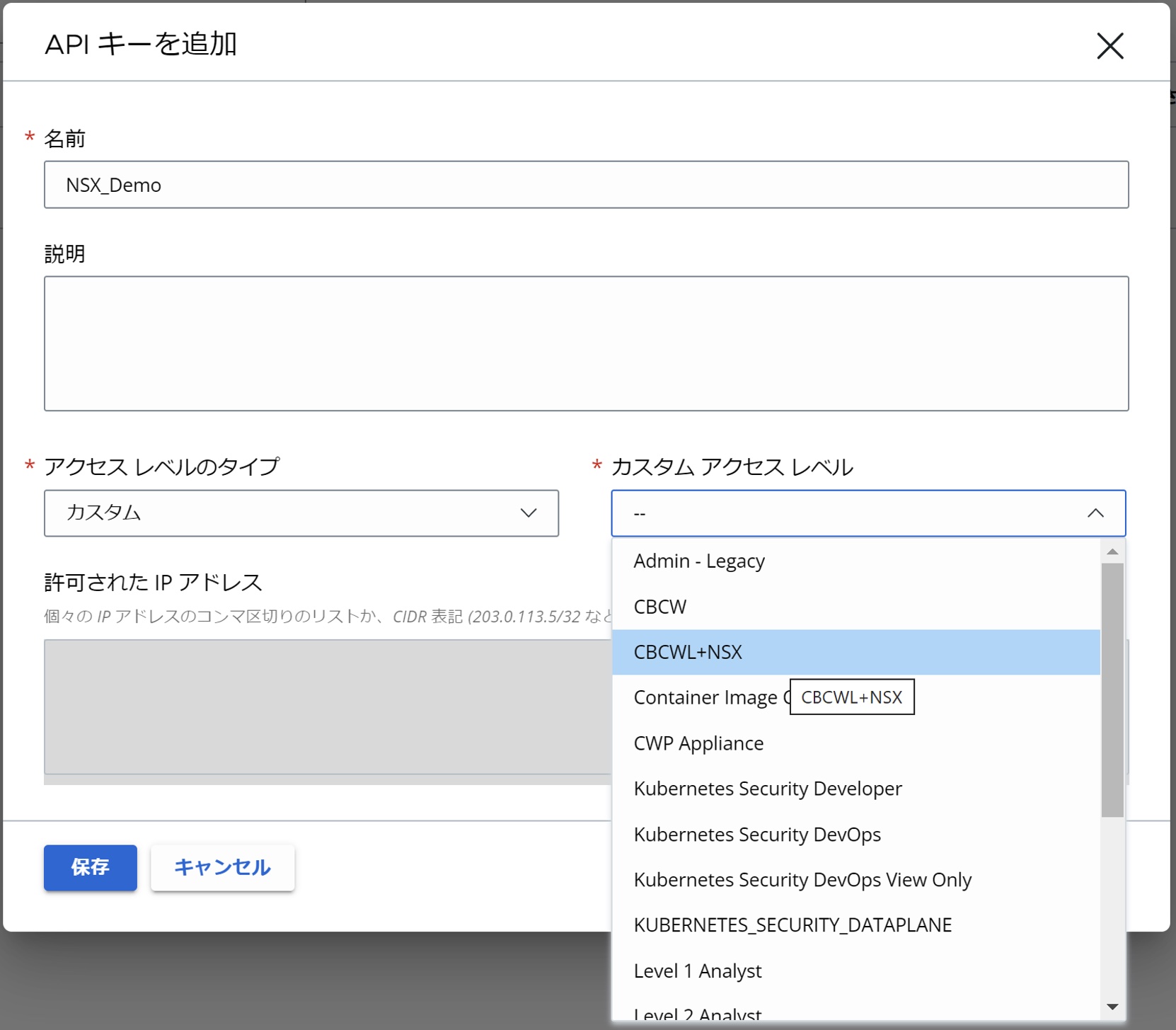Choose the CBCW access level option
1176x1030 pixels.
click(x=660, y=607)
